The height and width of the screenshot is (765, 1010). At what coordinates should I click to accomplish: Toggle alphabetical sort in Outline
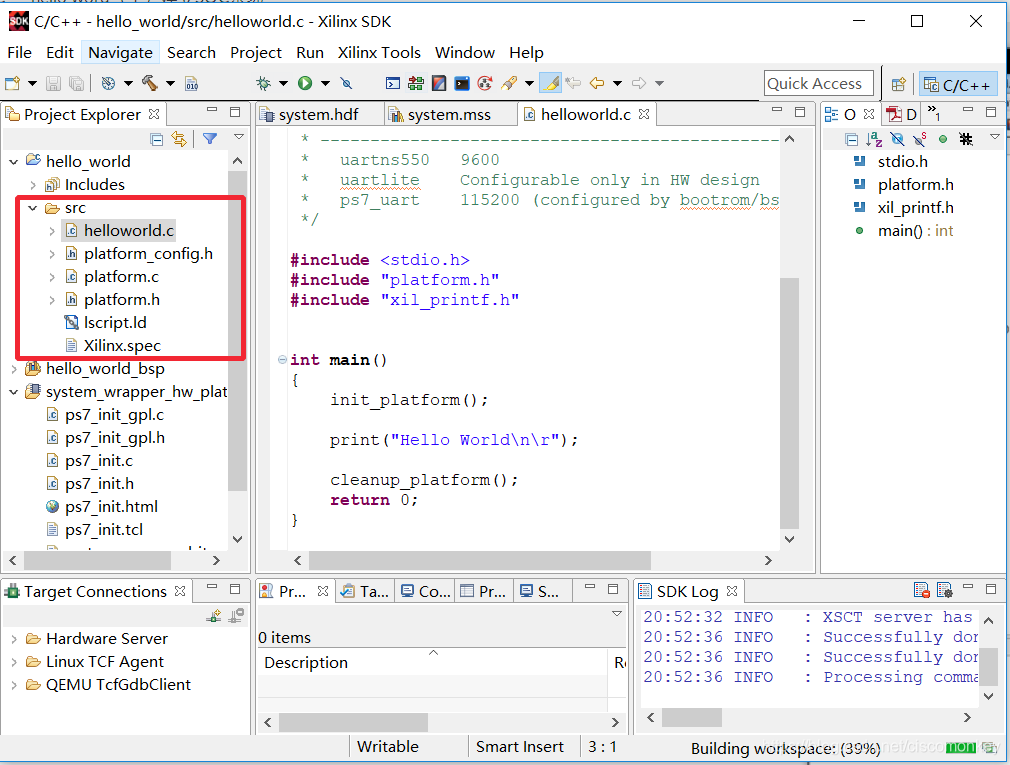[874, 139]
